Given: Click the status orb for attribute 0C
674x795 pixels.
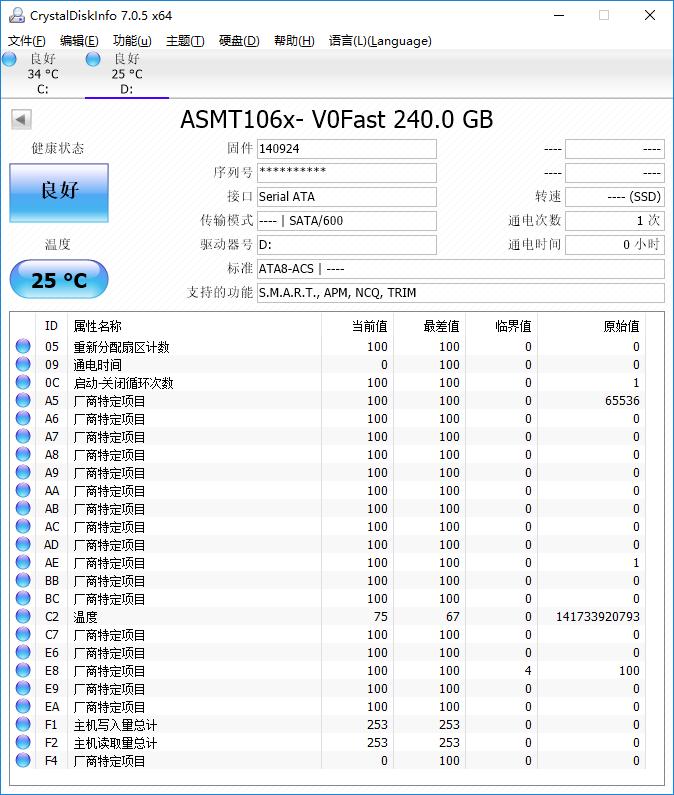Looking at the screenshot, I should [23, 382].
